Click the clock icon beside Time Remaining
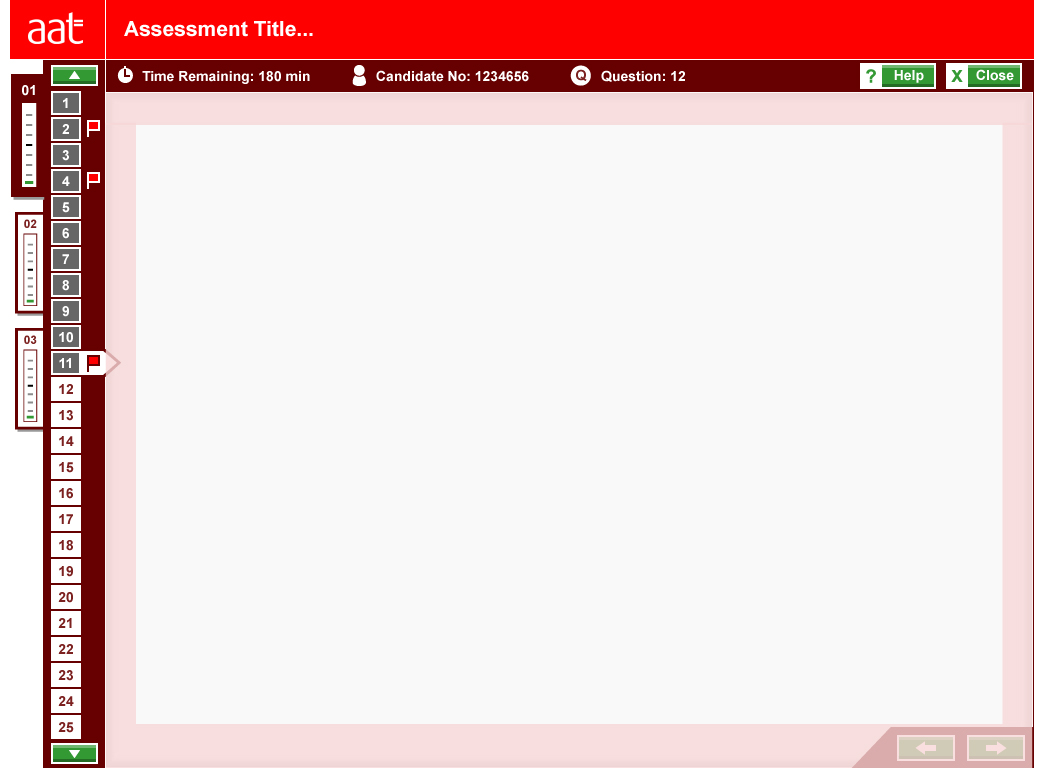1045x768 pixels. 125,76
